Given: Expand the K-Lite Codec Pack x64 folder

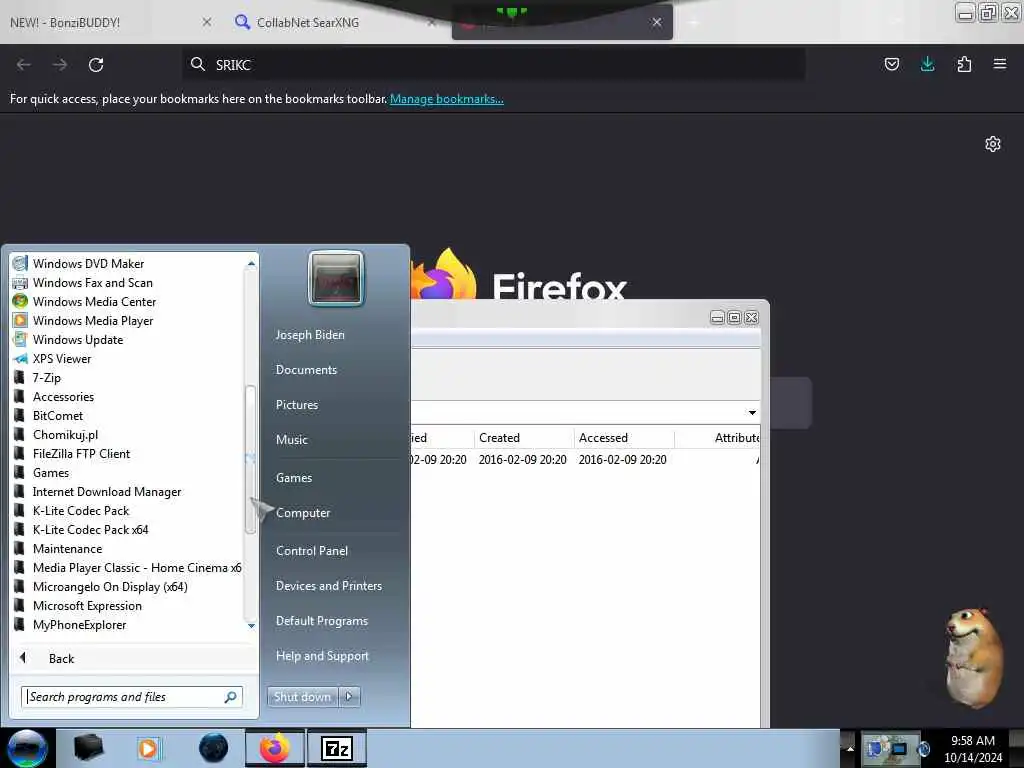Looking at the screenshot, I should (x=90, y=530).
